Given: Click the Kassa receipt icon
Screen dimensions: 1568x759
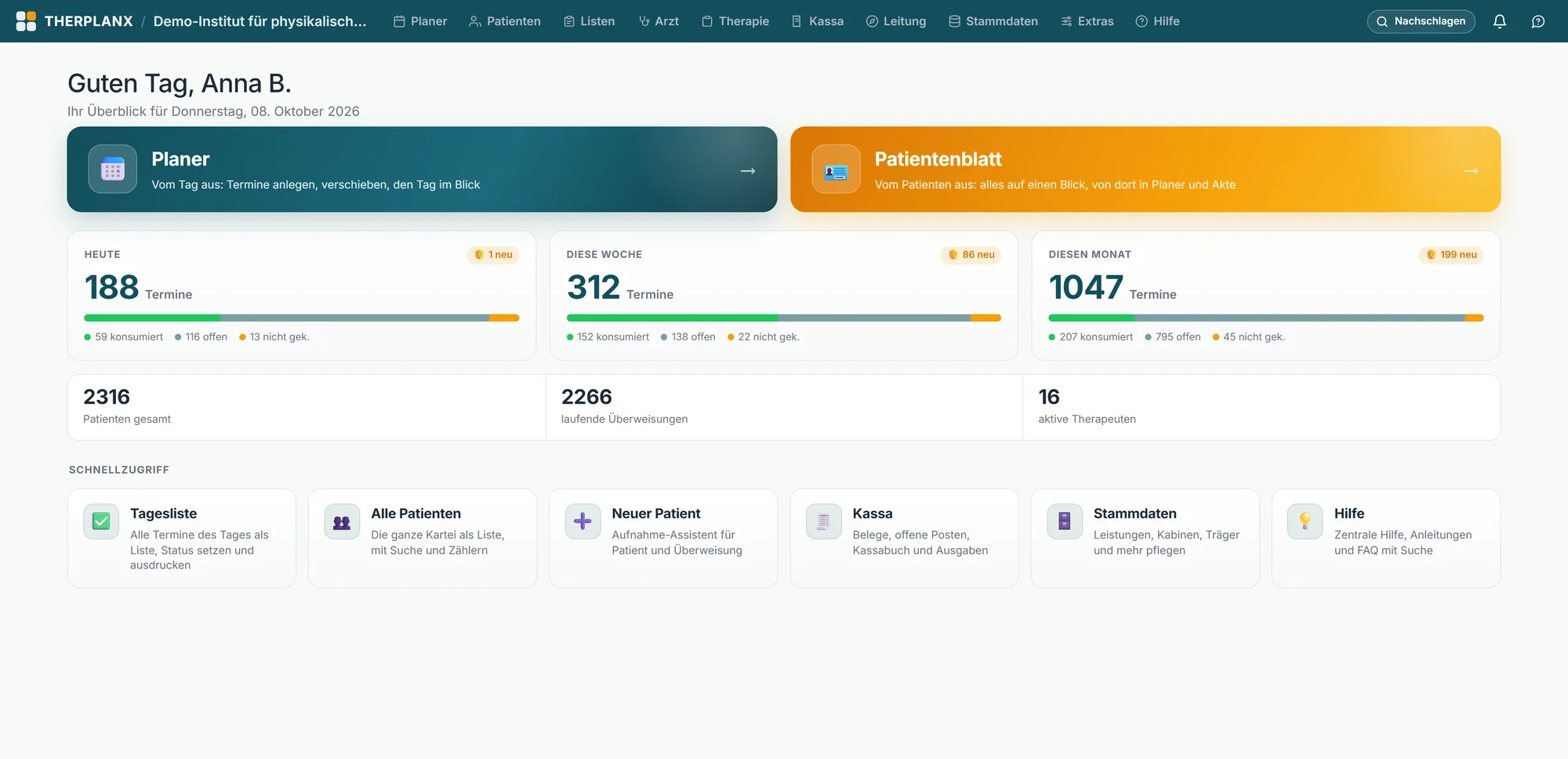Looking at the screenshot, I should [823, 521].
